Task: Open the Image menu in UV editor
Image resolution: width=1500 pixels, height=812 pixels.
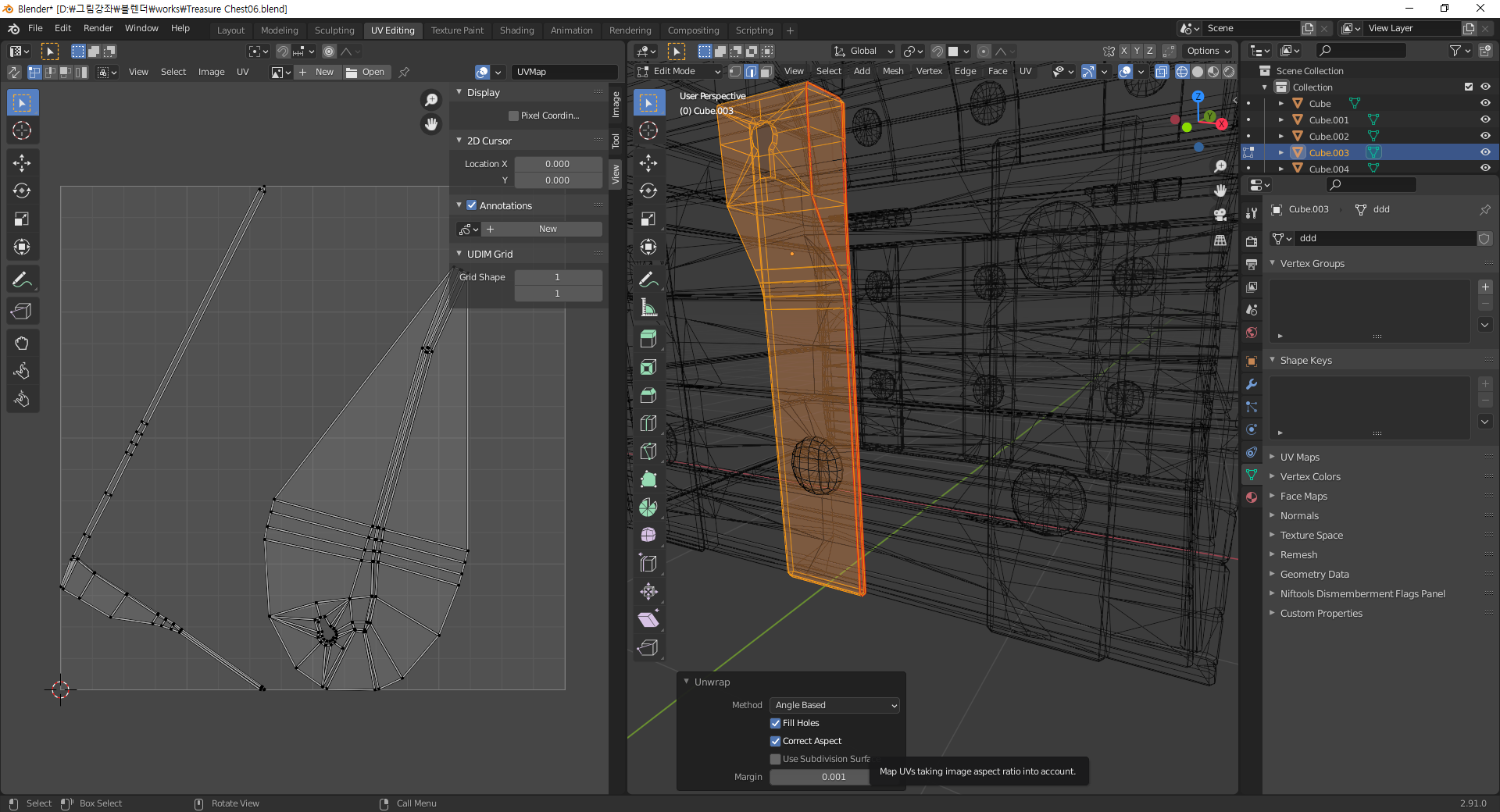Action: click(x=211, y=72)
